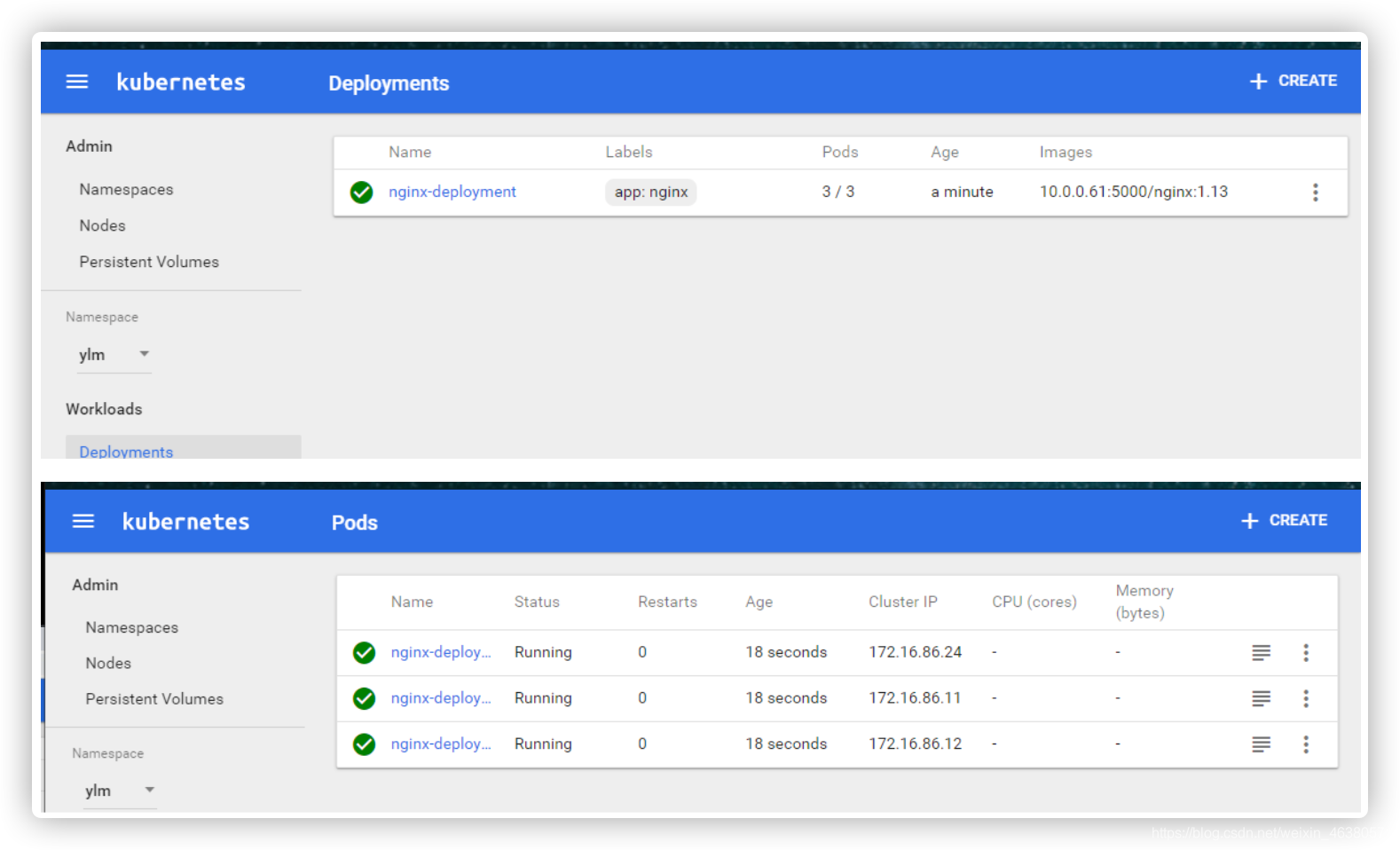The height and width of the screenshot is (850, 1400).
Task: Click Name column header in Deployments table
Action: point(410,152)
